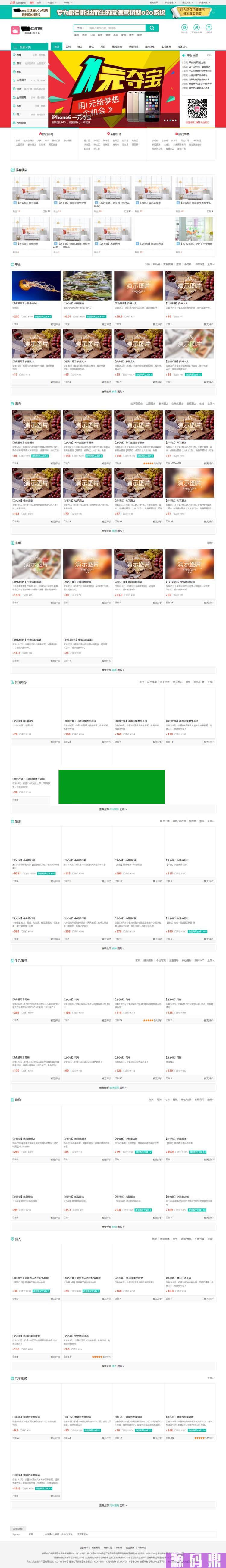Open the jellyfish photo deal in 美食
This screenshot has width=226, height=1568.
coord(36,286)
